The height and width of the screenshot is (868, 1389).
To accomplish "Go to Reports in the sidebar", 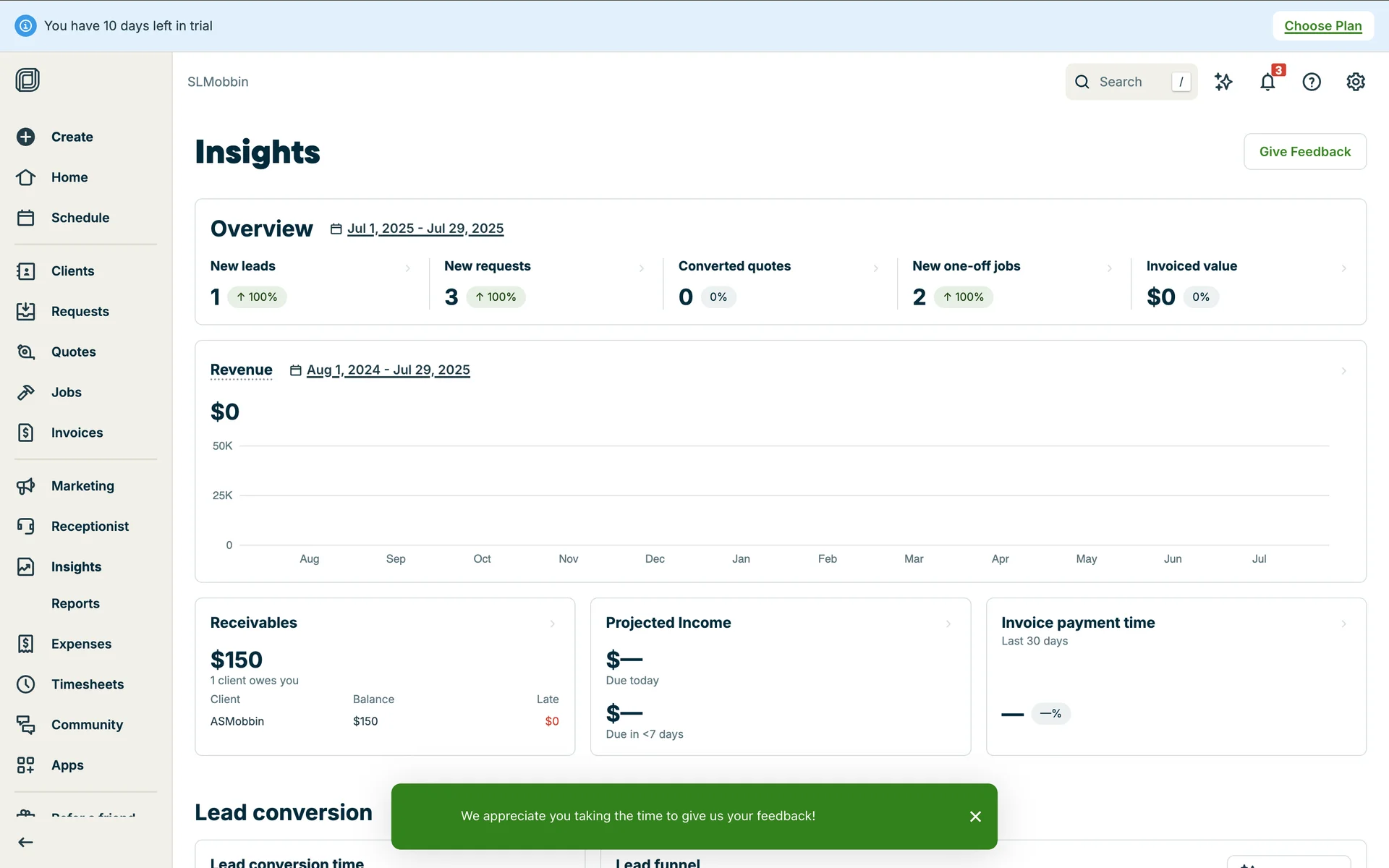I will (x=75, y=603).
